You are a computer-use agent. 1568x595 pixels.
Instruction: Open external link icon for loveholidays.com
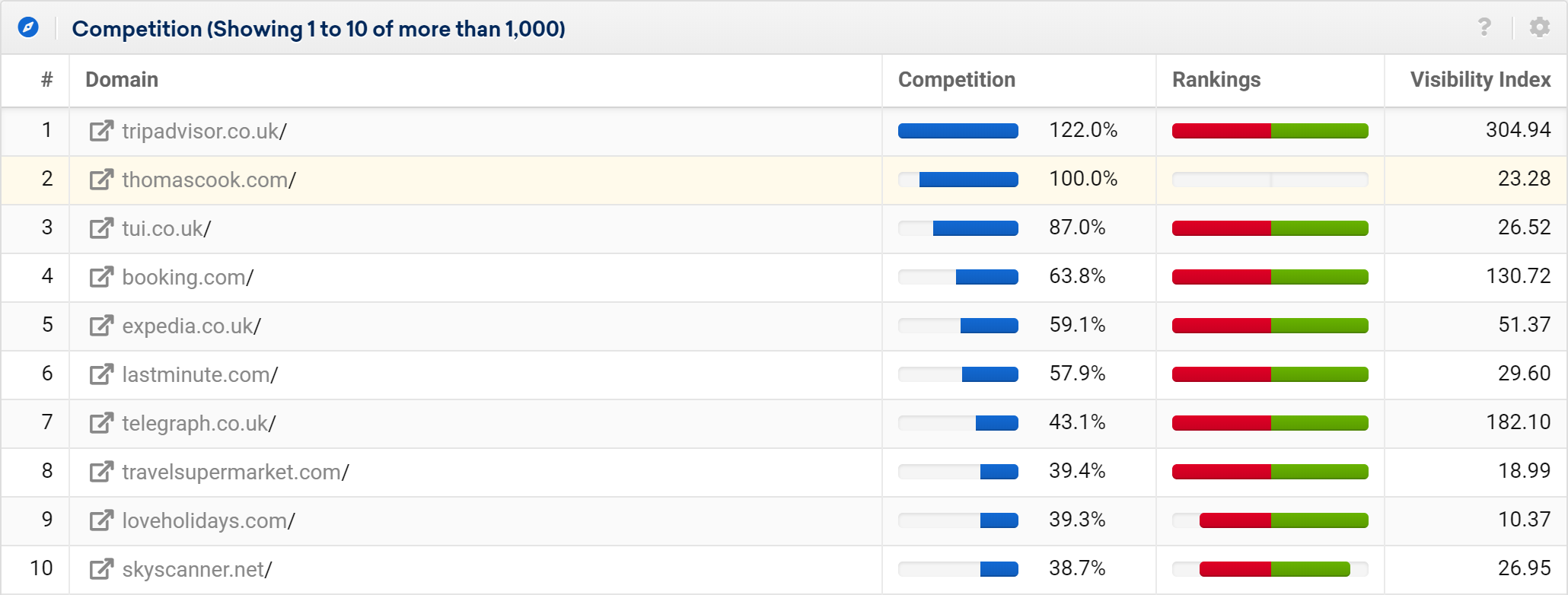101,520
